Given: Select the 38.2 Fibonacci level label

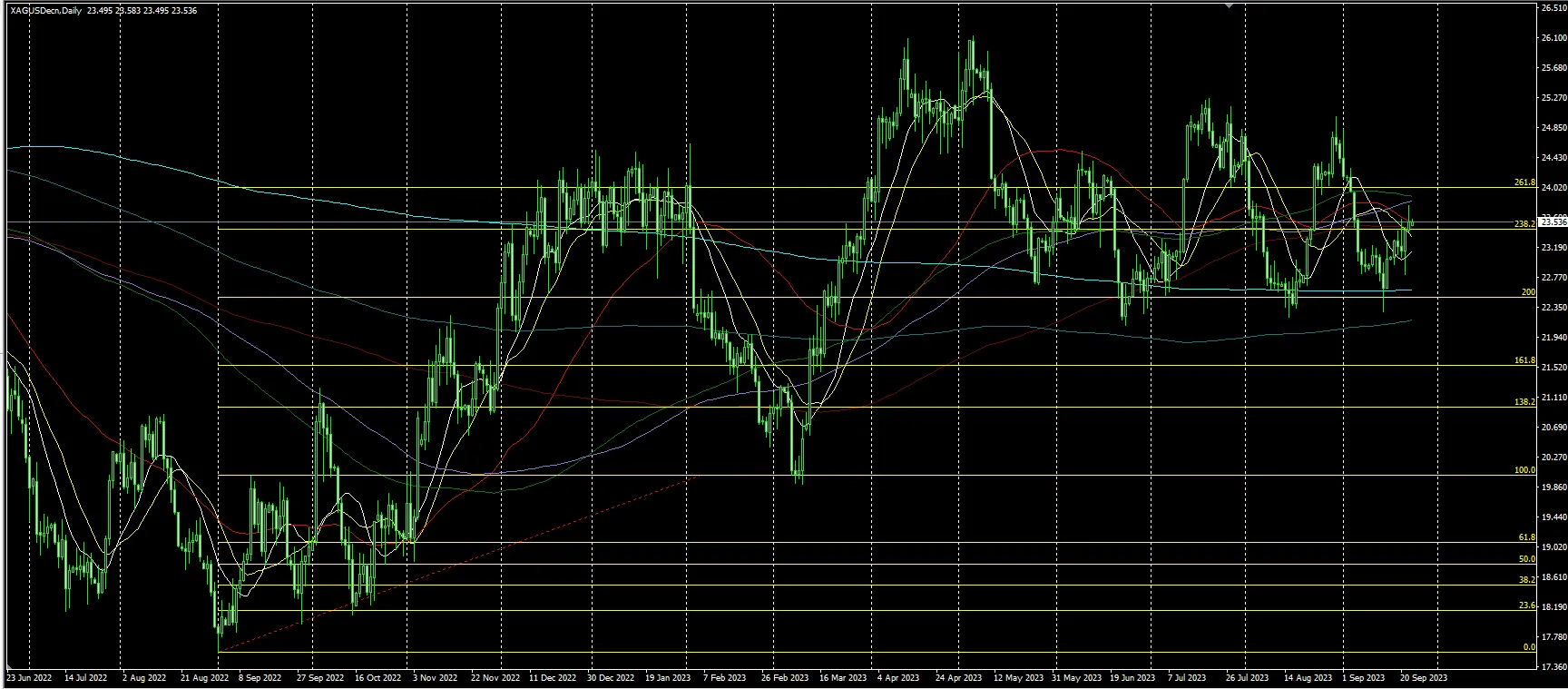Looking at the screenshot, I should [x=1527, y=579].
